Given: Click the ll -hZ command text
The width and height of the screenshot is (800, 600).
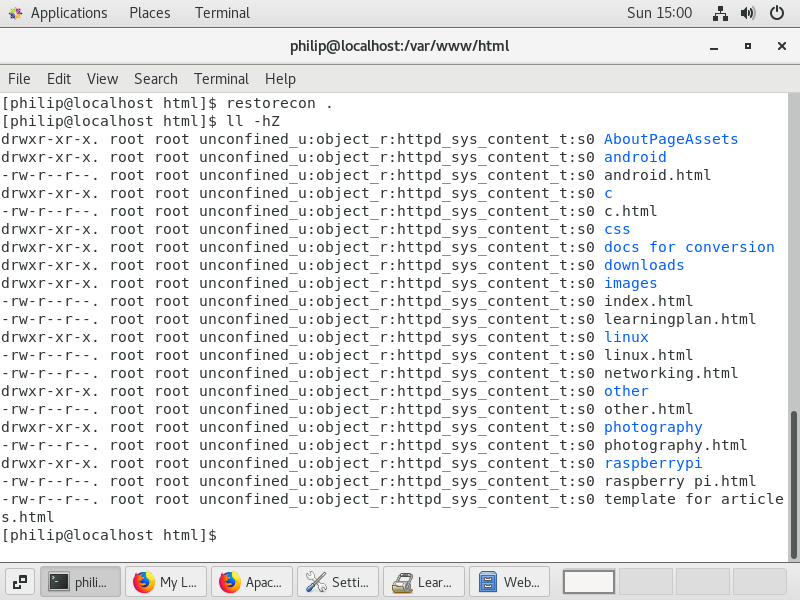Looking at the screenshot, I should coord(253,121).
